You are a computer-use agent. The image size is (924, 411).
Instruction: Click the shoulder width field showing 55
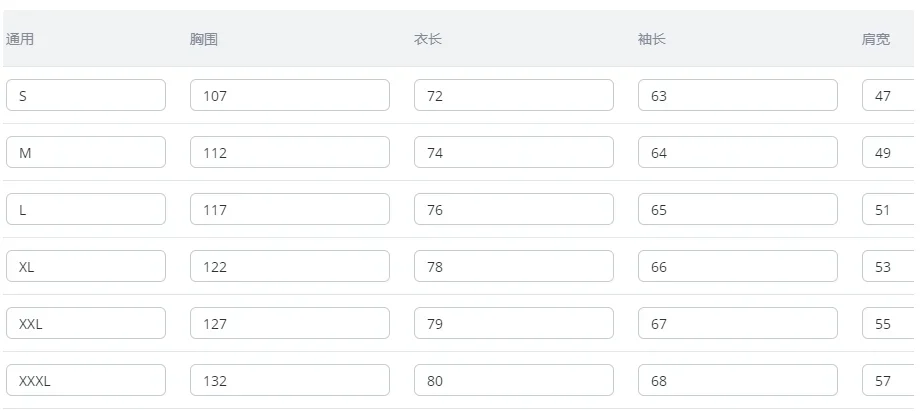[x=888, y=323]
